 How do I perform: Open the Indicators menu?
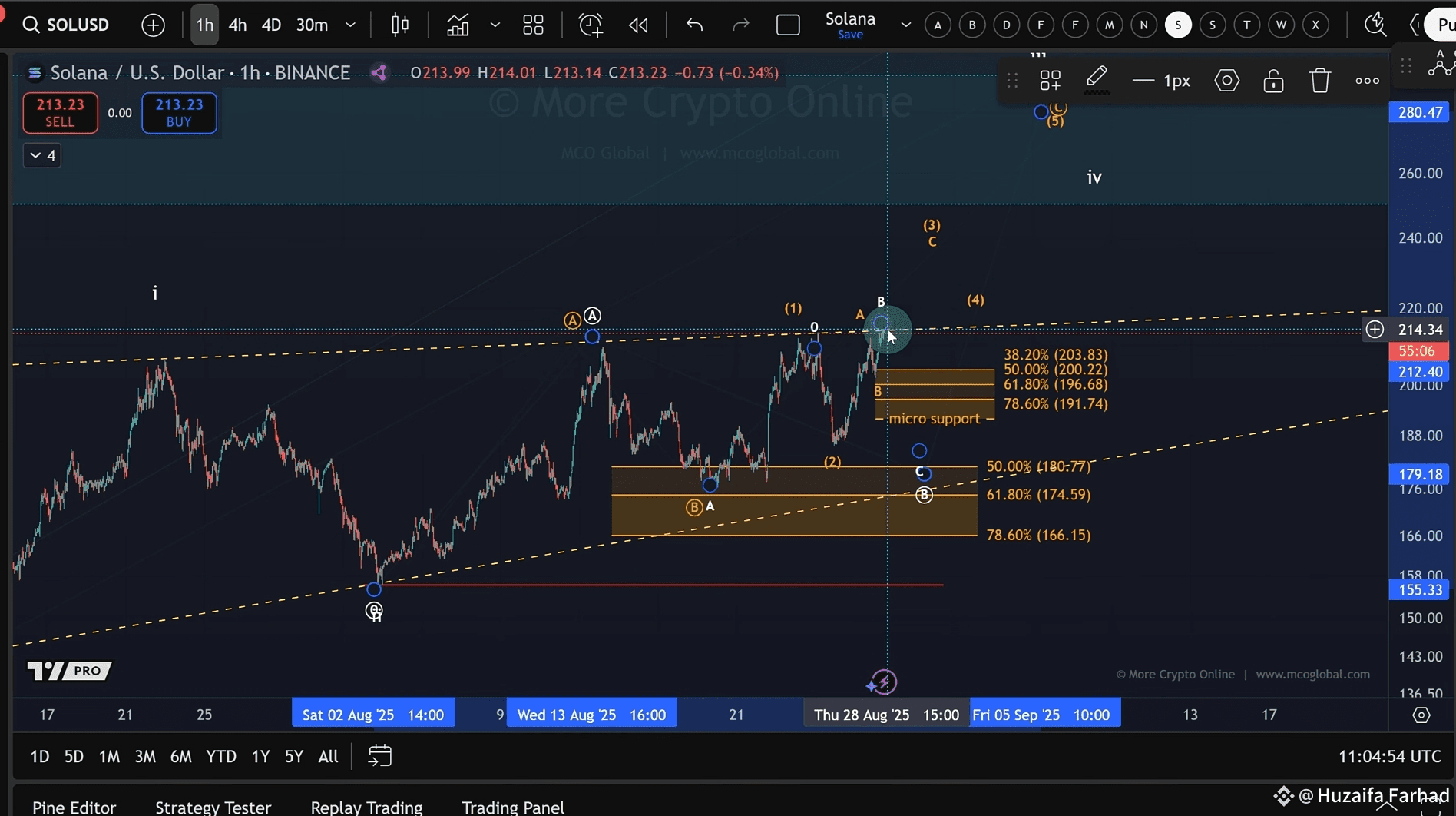coord(458,25)
